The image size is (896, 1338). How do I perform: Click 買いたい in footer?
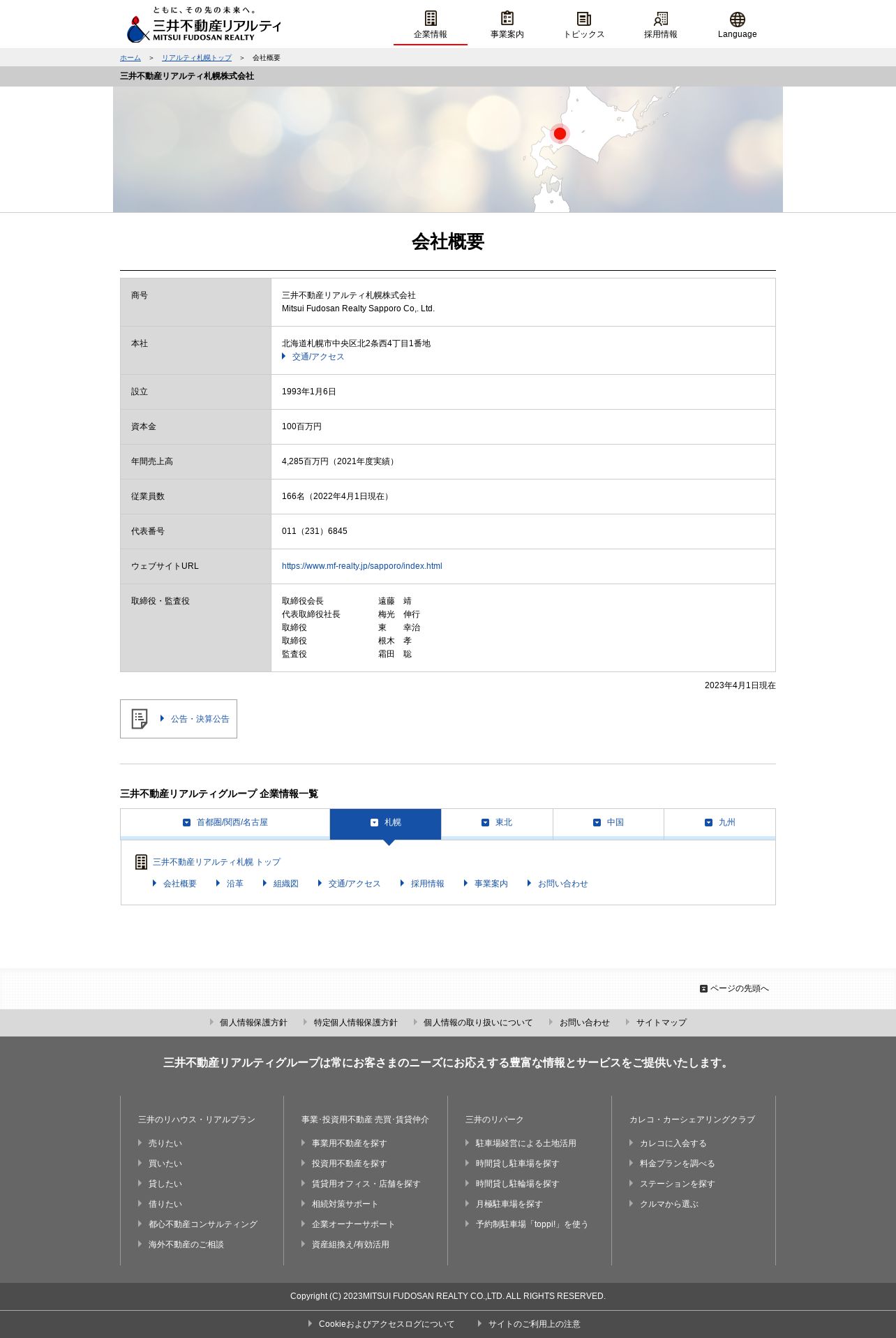coord(165,1164)
